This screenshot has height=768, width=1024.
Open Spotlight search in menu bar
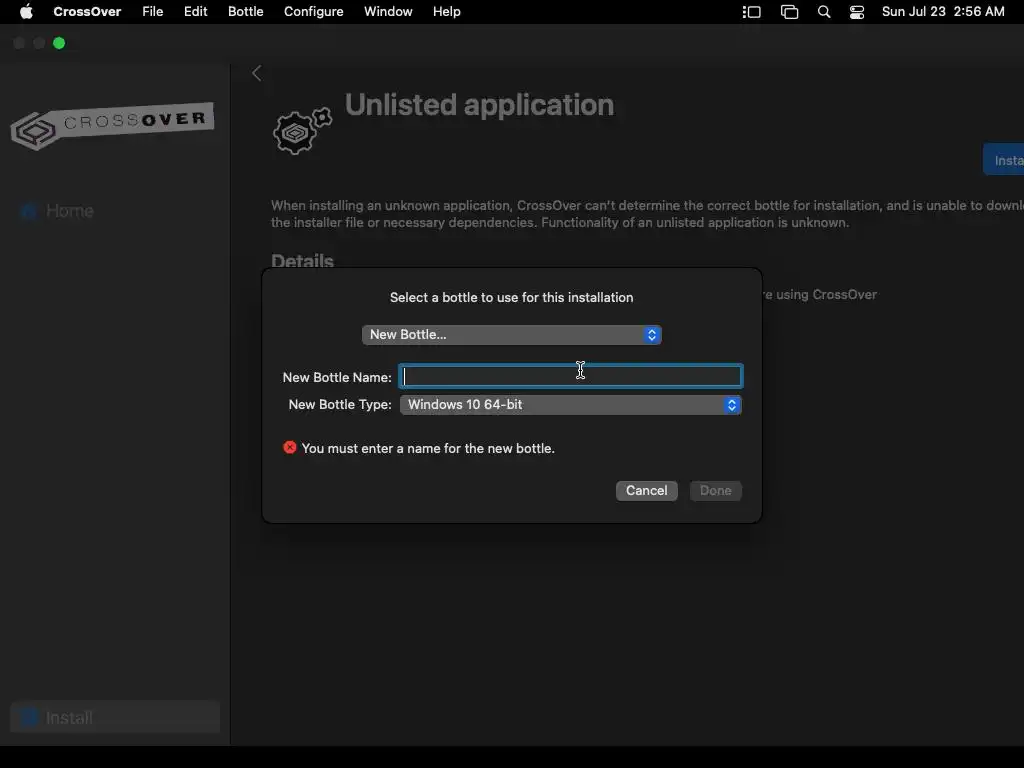(x=824, y=12)
